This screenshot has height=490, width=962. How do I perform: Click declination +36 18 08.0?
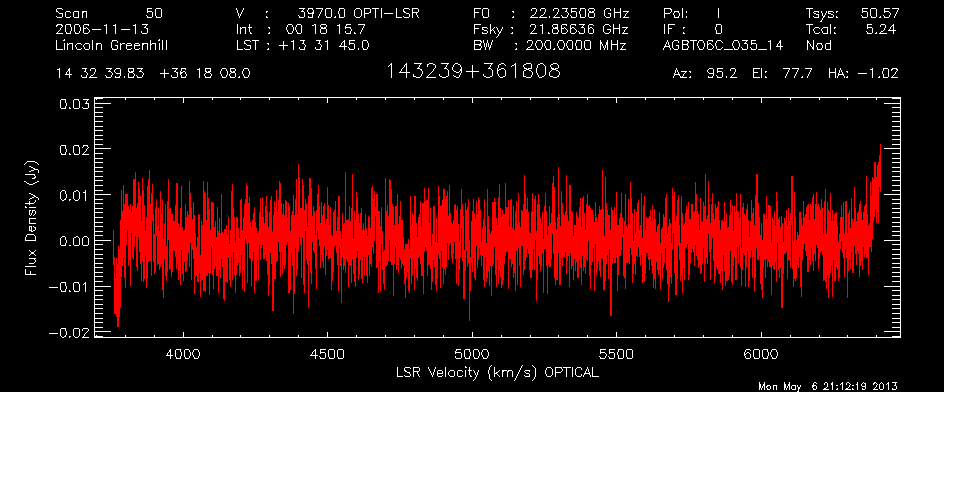(x=205, y=74)
